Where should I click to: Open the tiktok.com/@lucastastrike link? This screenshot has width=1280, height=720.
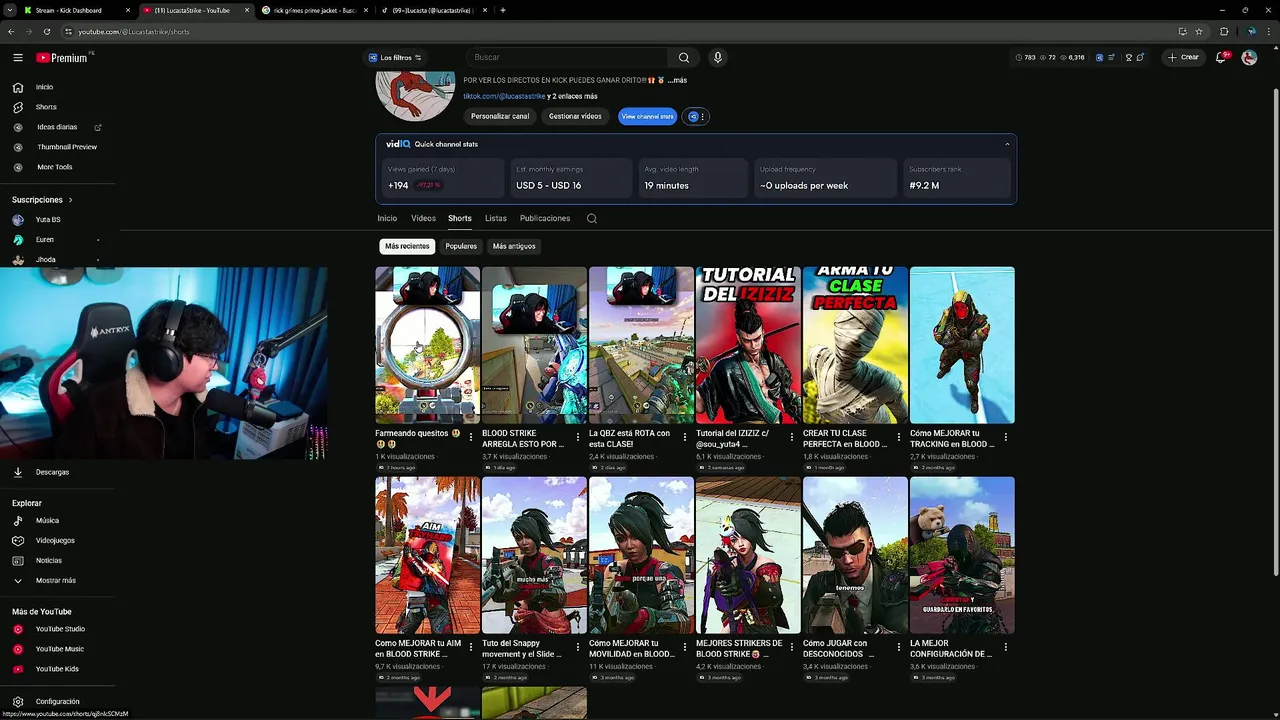[504, 96]
